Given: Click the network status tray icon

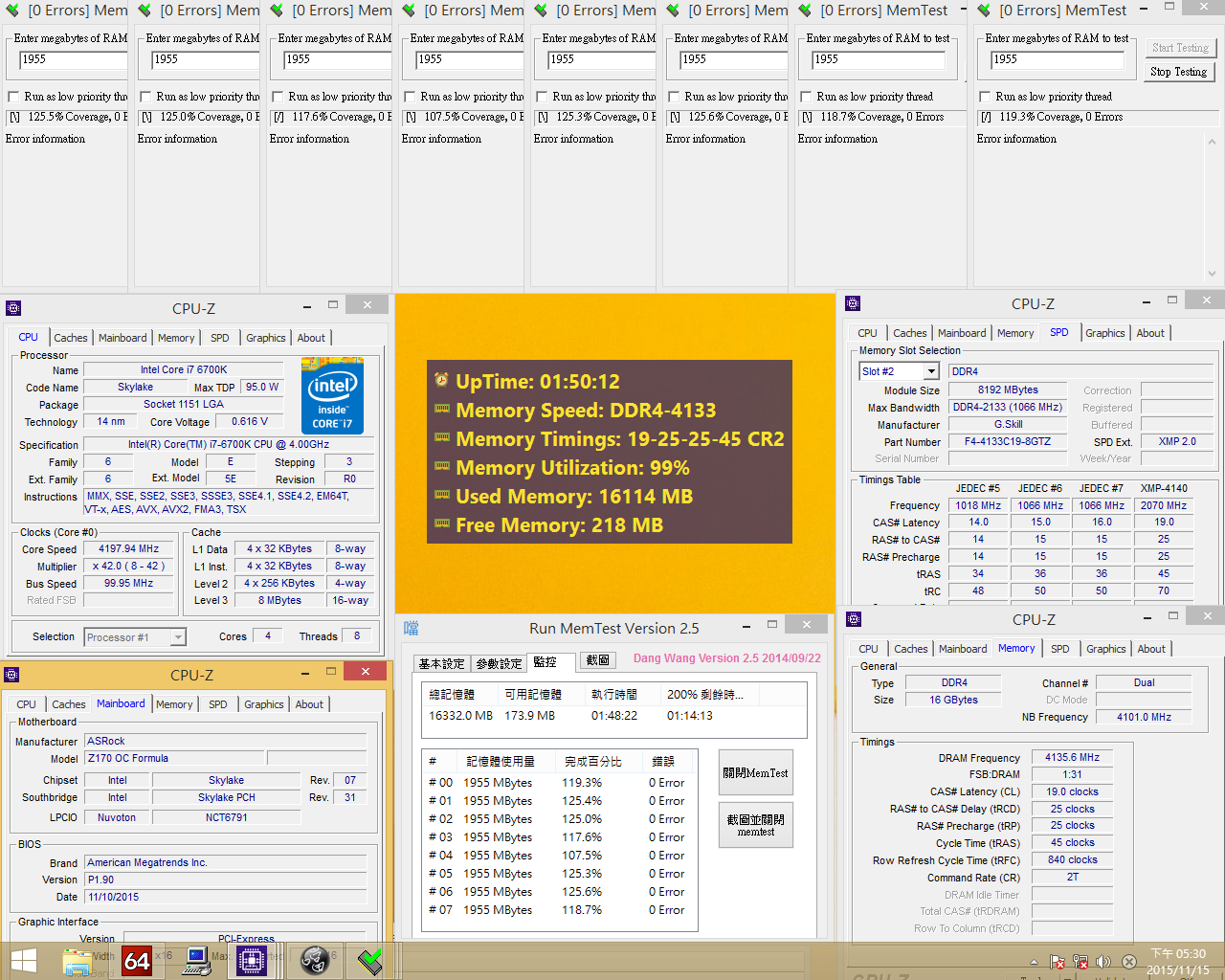Looking at the screenshot, I should 1080,962.
